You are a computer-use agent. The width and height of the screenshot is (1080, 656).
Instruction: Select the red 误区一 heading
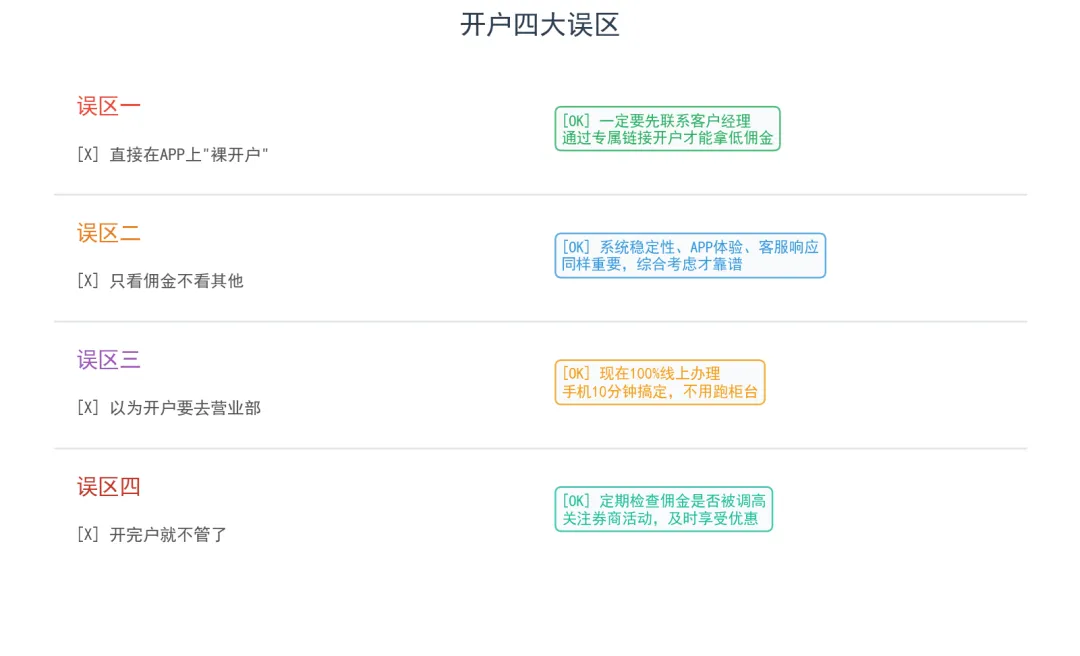pos(109,107)
